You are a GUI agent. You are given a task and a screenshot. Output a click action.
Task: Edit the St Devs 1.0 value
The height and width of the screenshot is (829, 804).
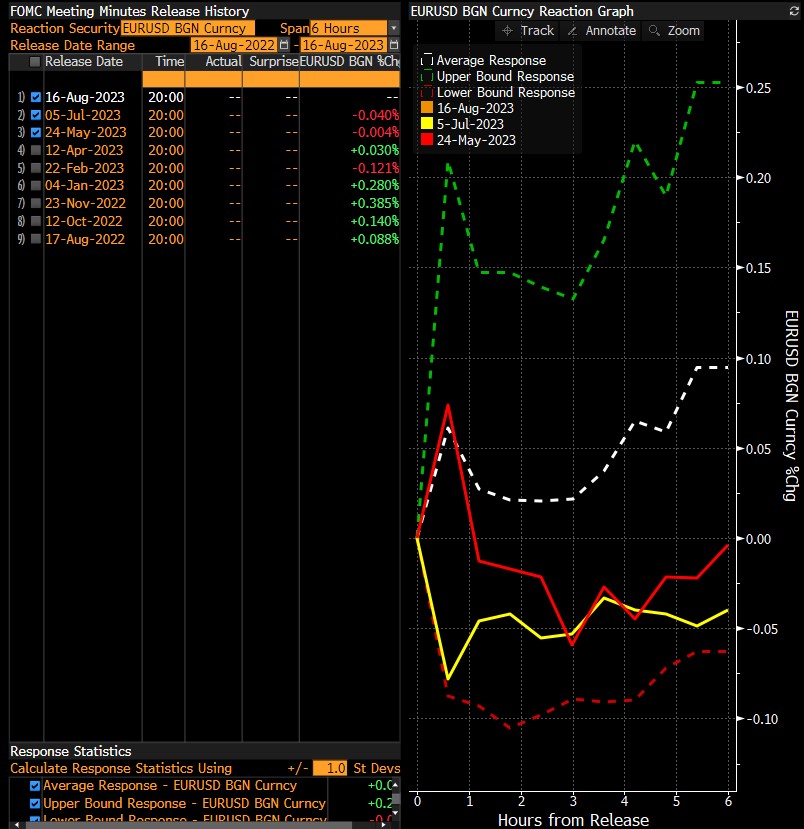(x=329, y=768)
